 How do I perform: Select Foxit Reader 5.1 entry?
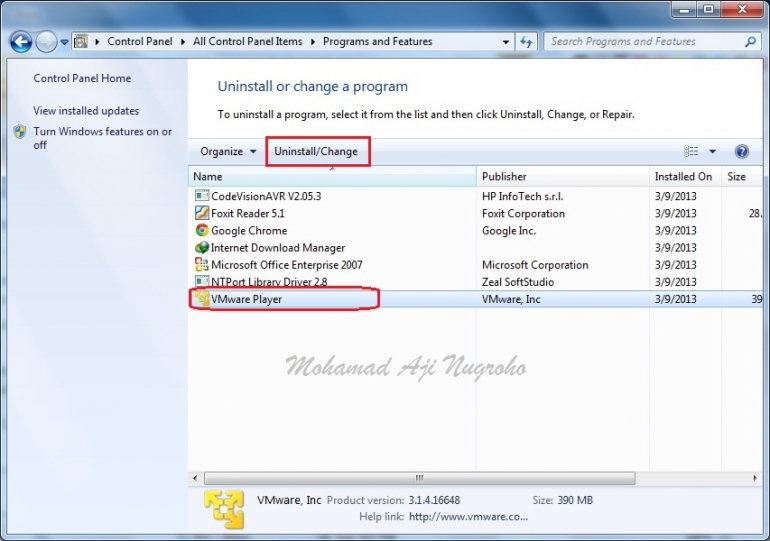(248, 213)
